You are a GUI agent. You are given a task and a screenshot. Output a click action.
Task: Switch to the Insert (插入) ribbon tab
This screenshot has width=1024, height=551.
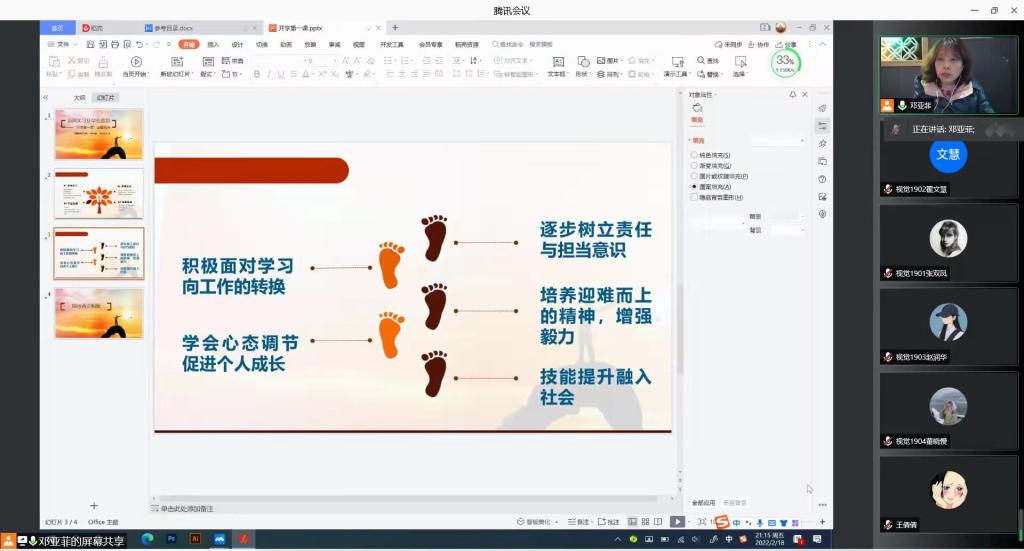point(213,44)
